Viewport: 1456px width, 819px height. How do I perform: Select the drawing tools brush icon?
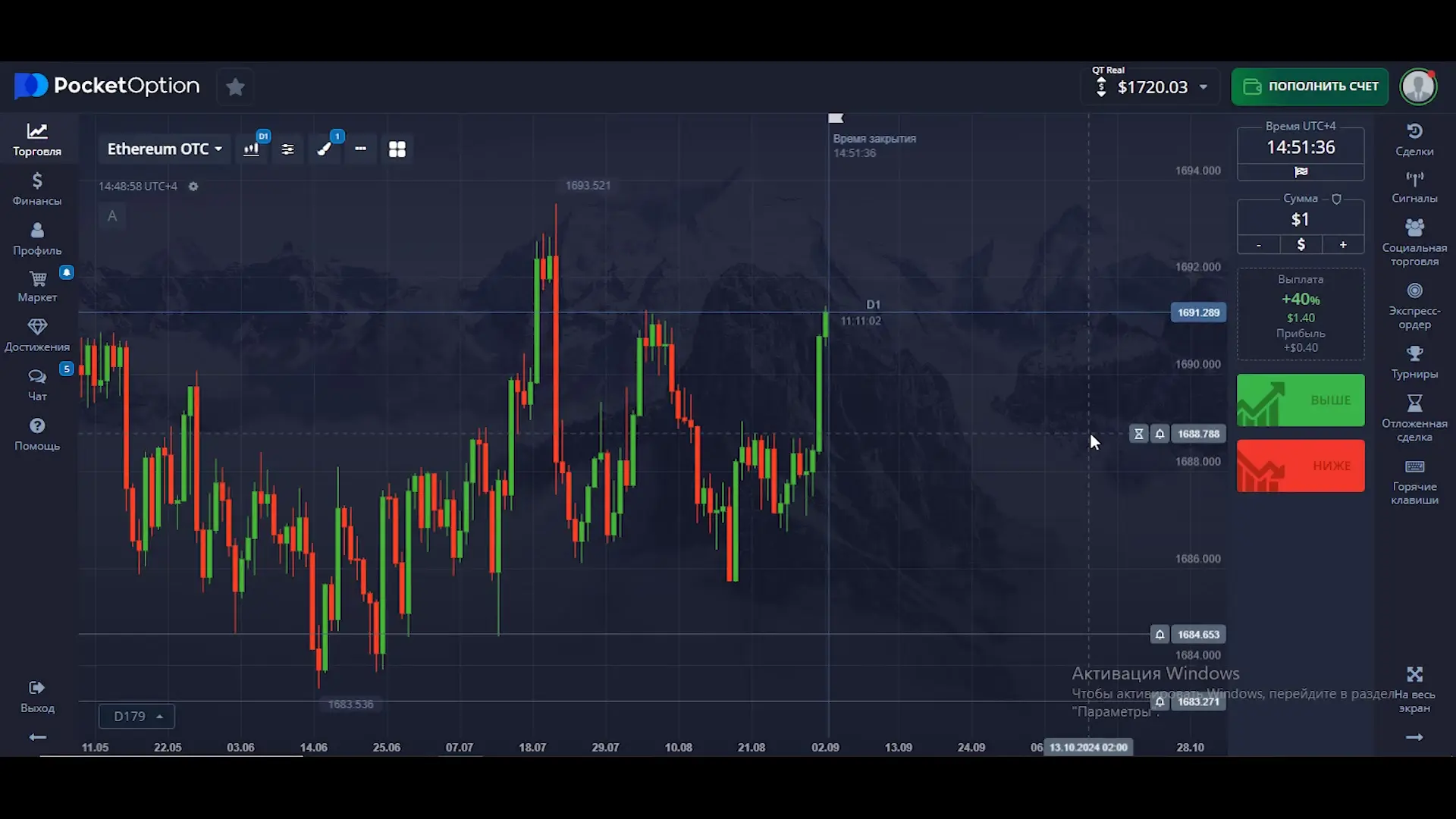325,149
